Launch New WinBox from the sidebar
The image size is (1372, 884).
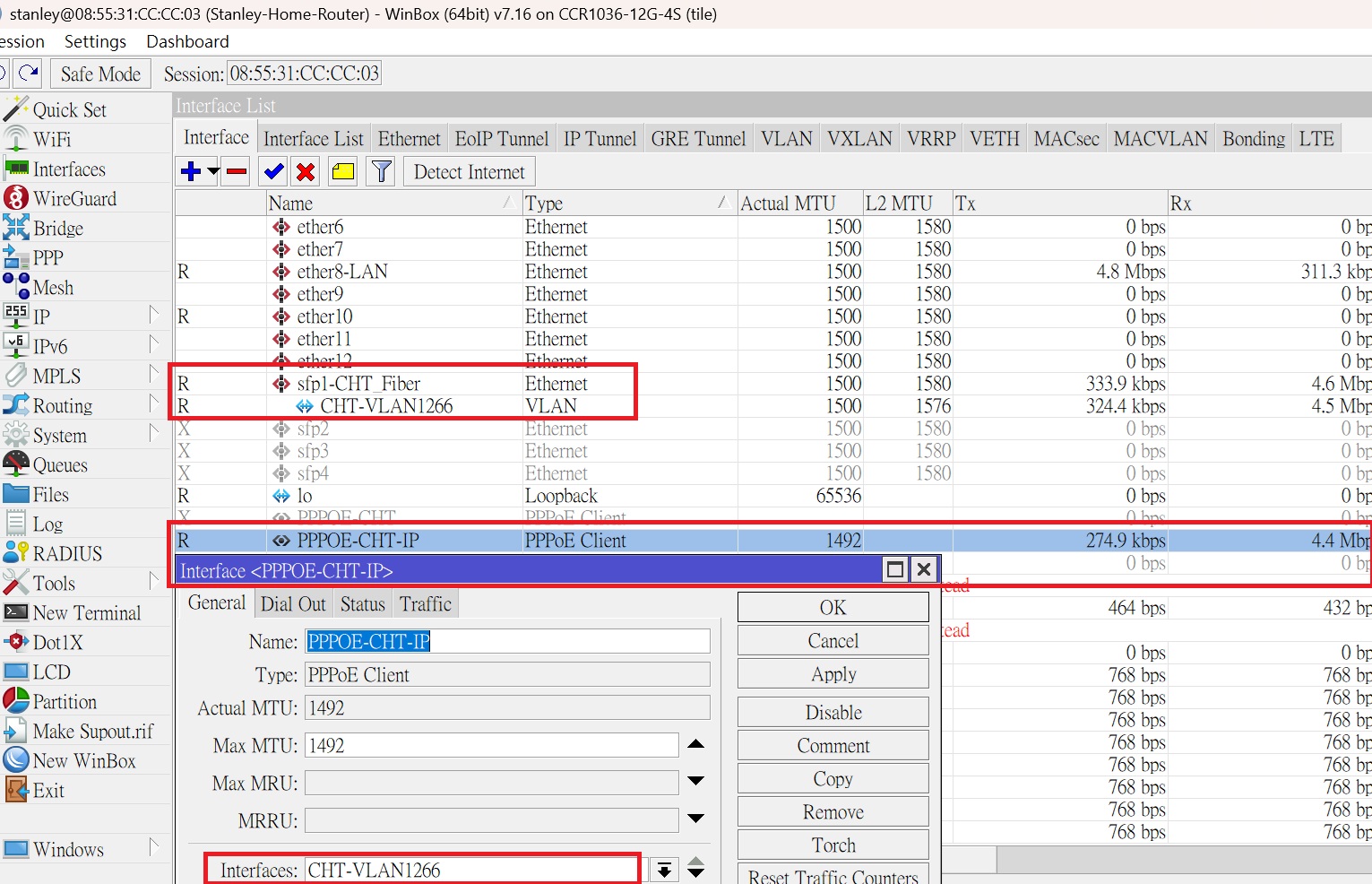click(x=83, y=760)
